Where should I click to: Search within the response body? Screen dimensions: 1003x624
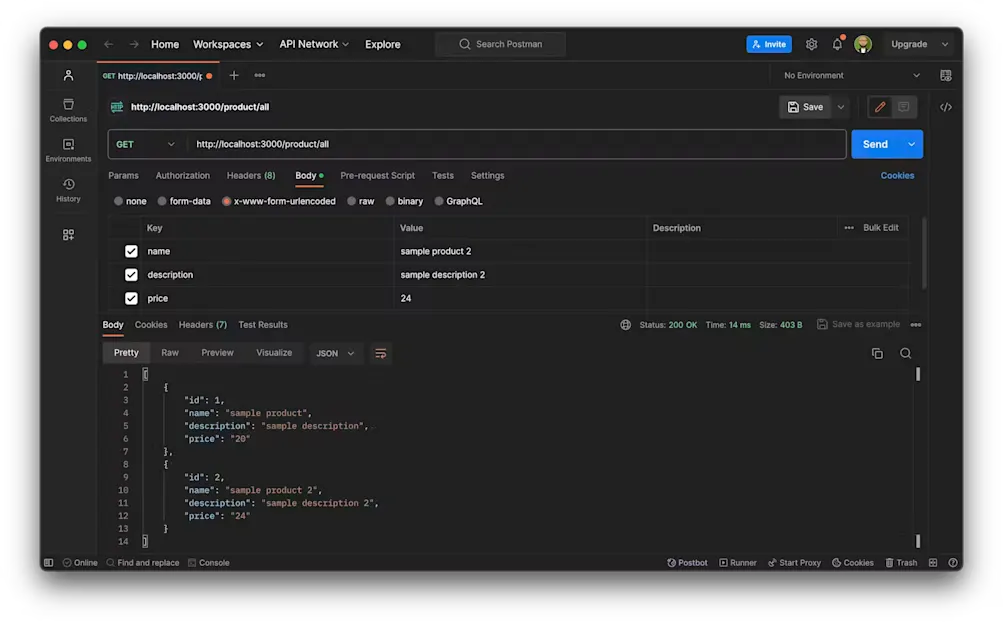pos(905,354)
